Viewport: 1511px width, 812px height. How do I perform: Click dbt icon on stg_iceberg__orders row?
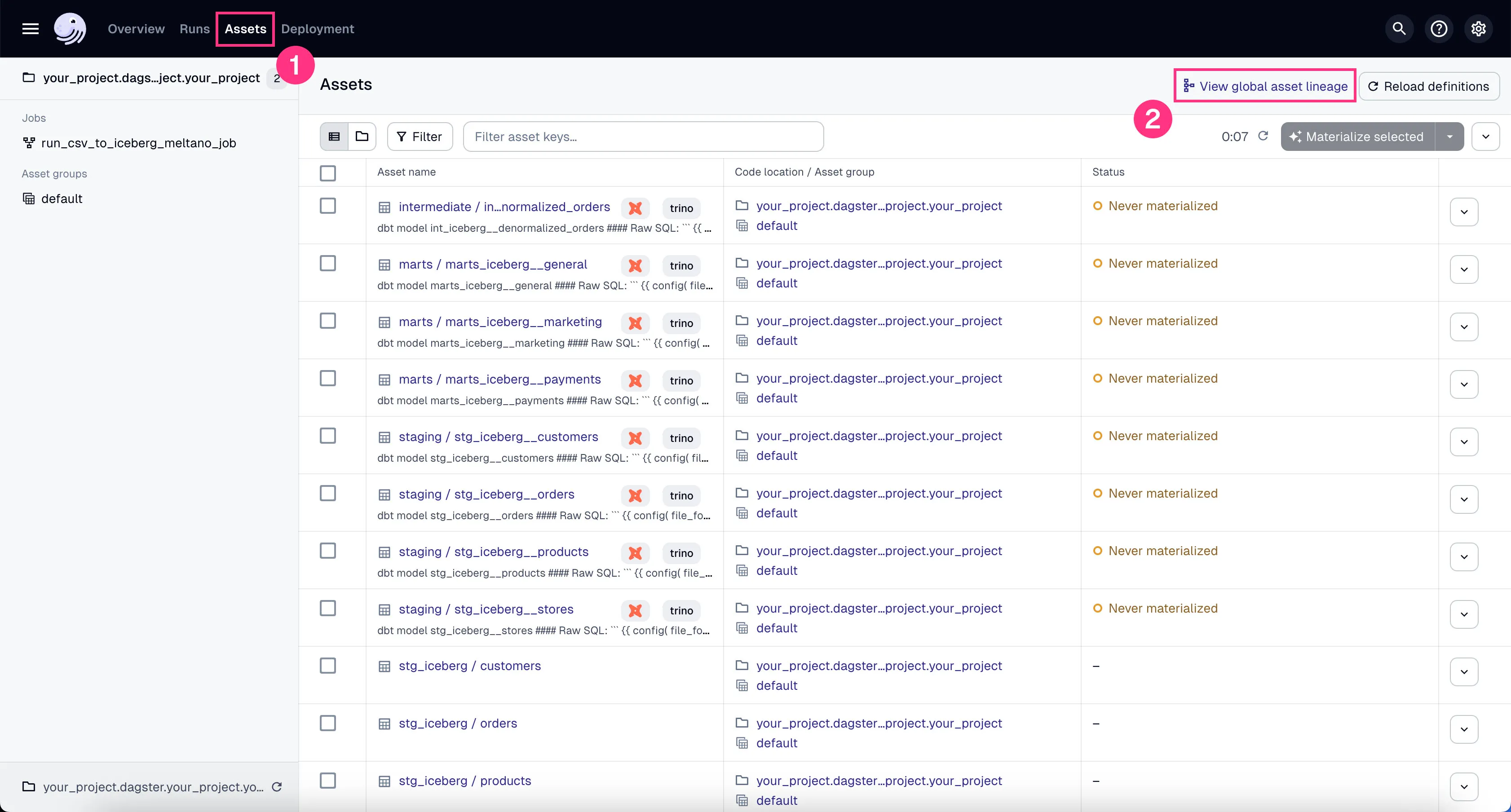tap(635, 495)
